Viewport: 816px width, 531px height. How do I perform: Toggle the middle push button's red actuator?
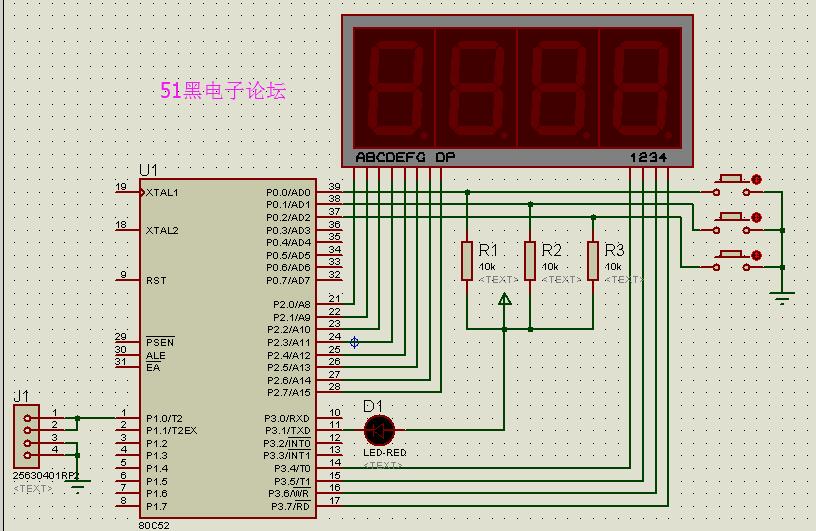[757, 217]
